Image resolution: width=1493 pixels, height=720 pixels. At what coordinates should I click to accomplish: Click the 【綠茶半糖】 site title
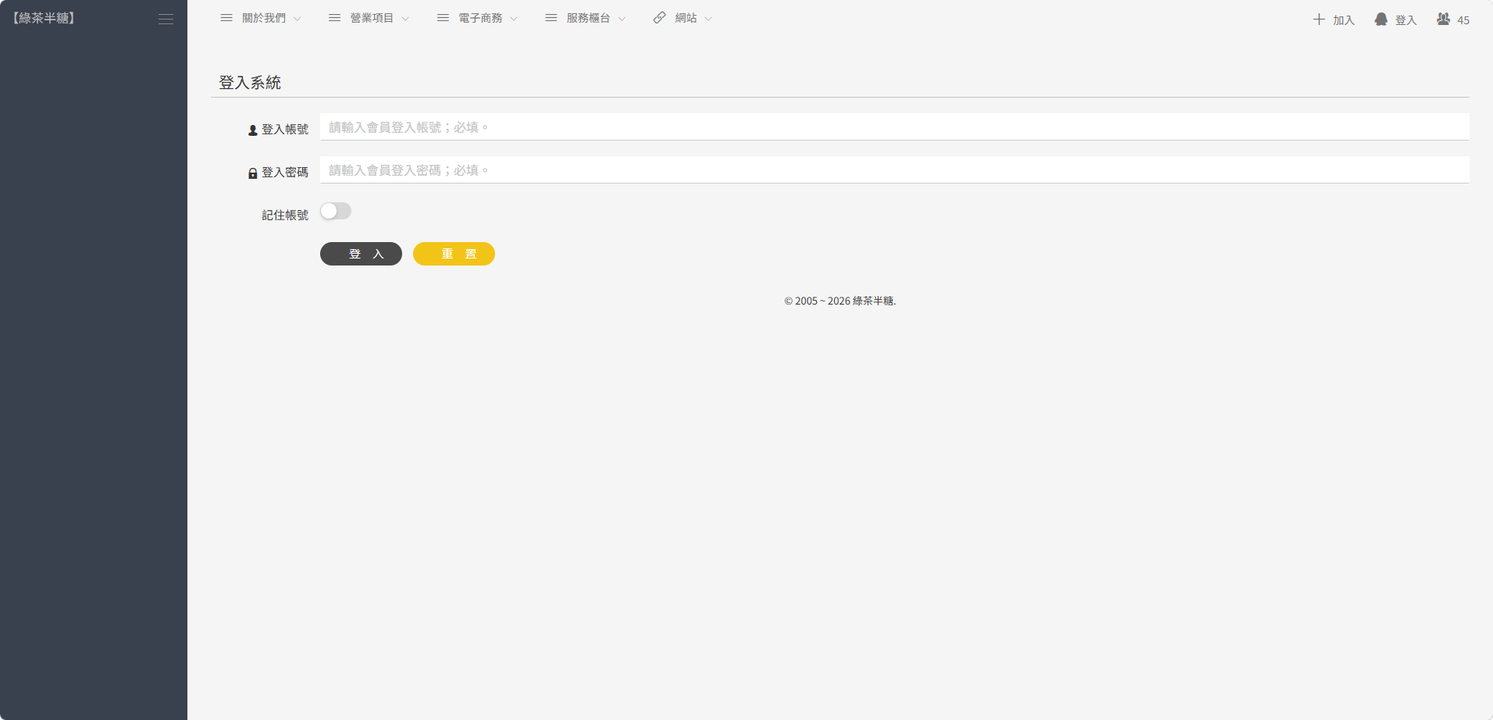click(x=44, y=18)
